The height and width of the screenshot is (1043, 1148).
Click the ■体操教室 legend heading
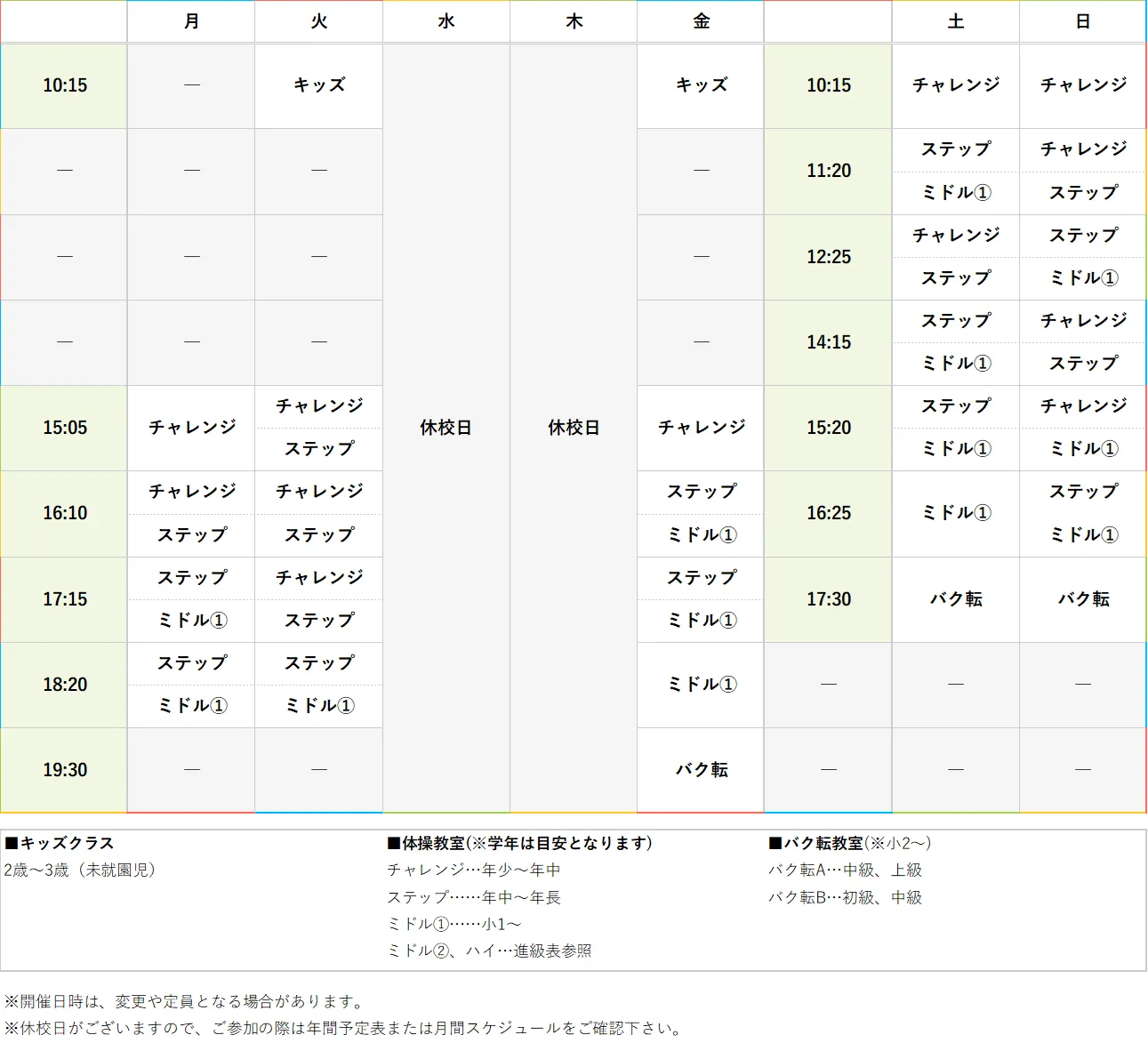click(x=518, y=843)
